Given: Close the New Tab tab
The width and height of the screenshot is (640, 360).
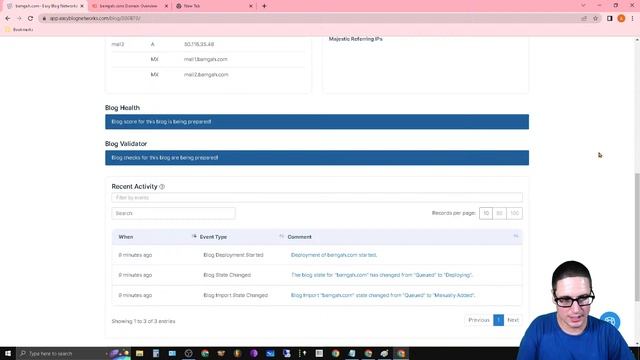Looking at the screenshot, I should tap(251, 6).
